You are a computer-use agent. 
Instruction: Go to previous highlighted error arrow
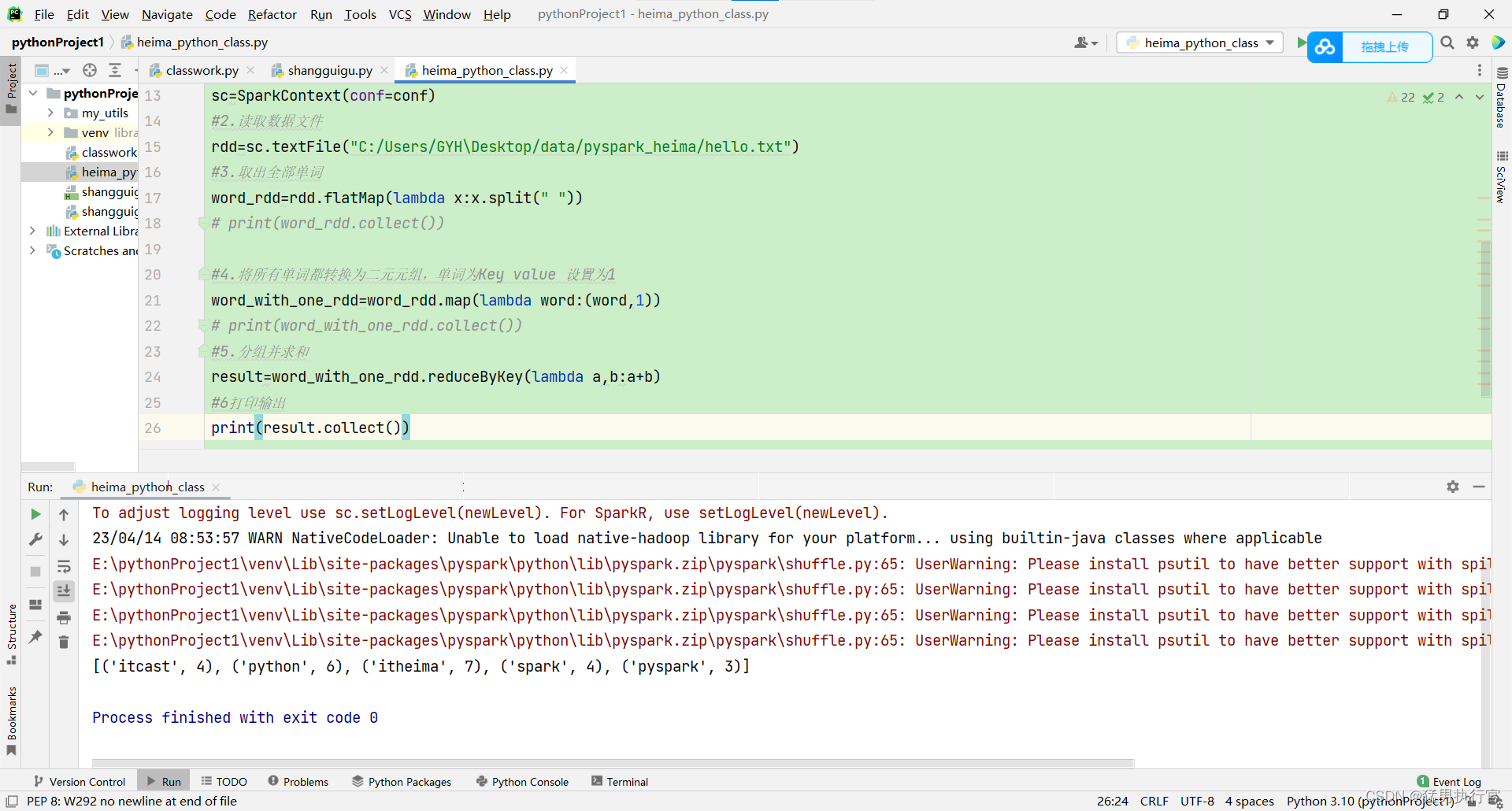1459,97
